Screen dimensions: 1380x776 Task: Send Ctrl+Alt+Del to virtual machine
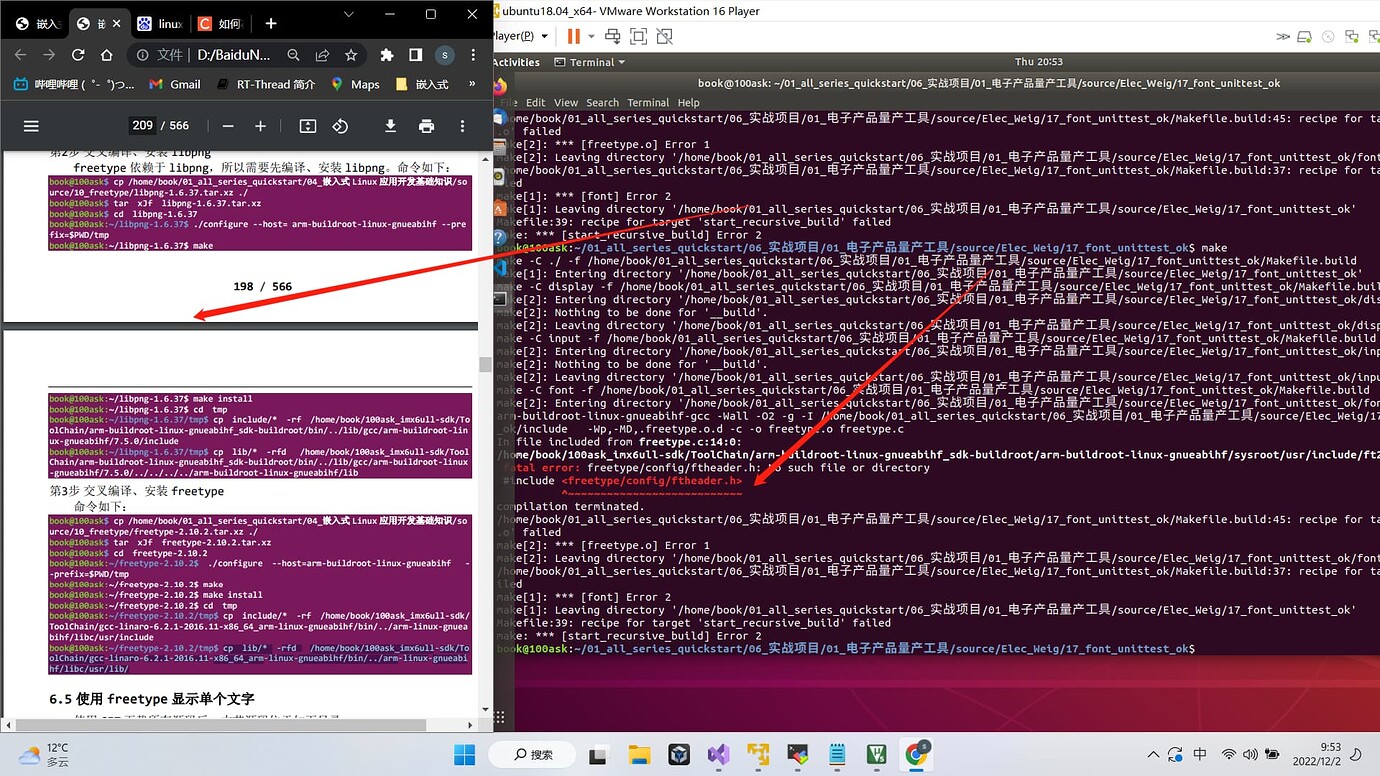point(612,36)
